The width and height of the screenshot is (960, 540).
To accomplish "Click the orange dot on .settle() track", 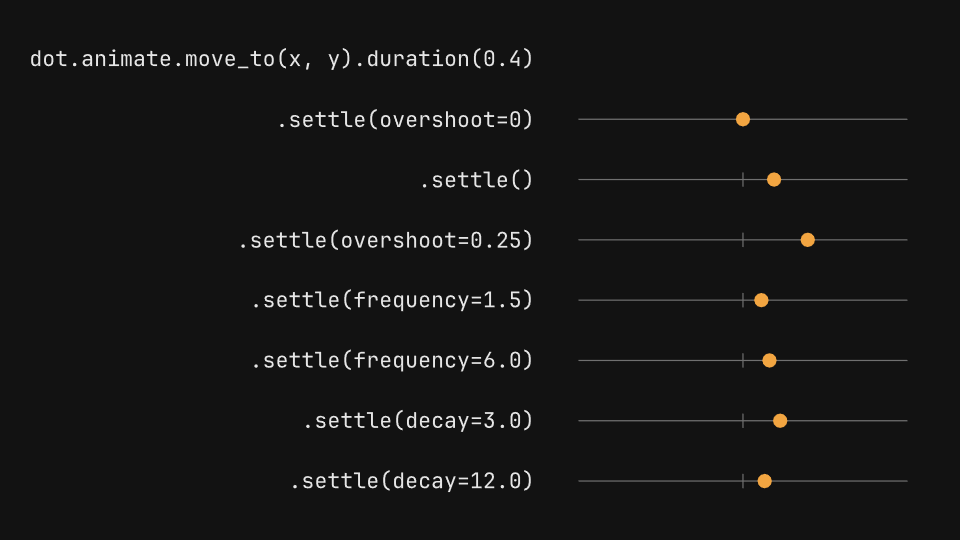I will [774, 179].
